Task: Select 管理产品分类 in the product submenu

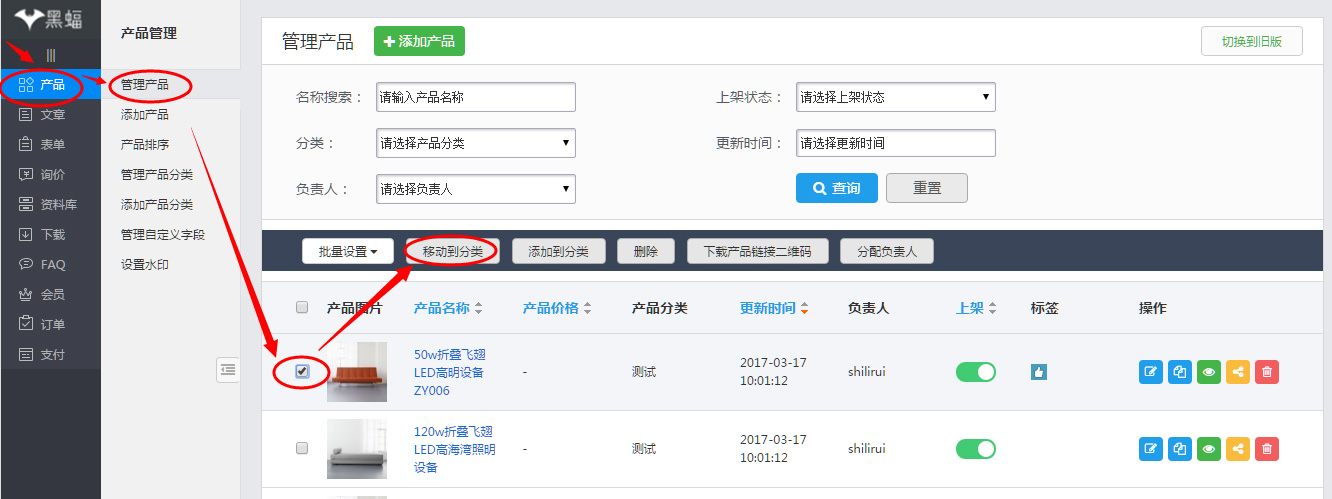Action: (x=157, y=175)
